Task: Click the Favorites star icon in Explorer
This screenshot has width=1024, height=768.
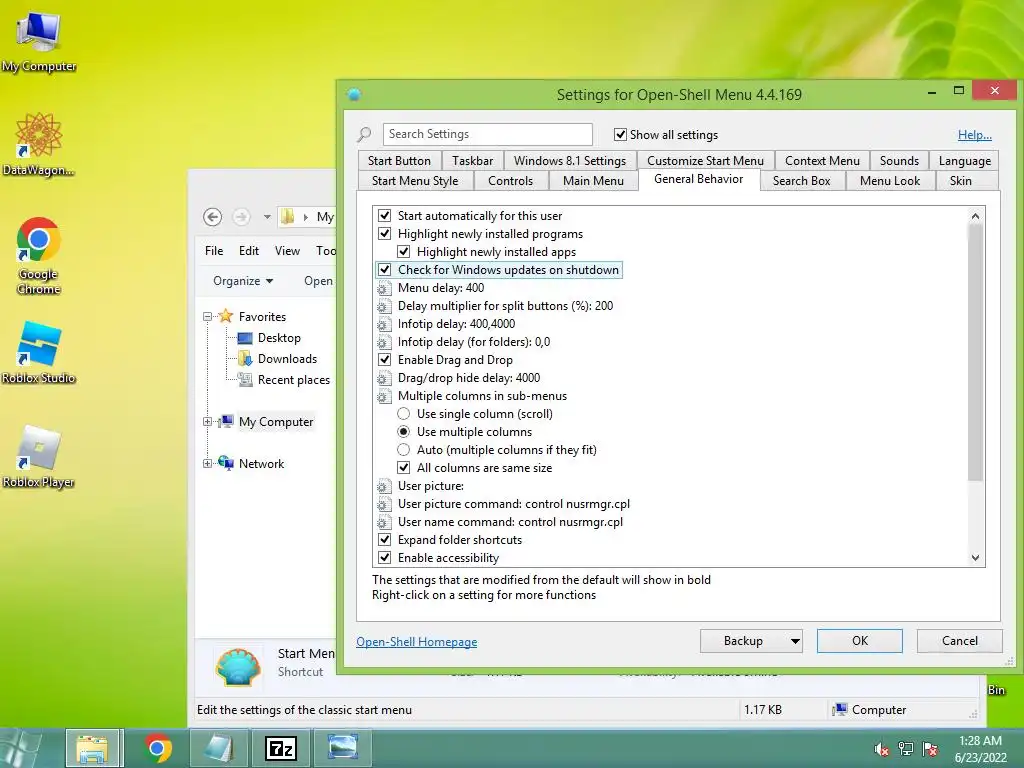Action: [226, 316]
